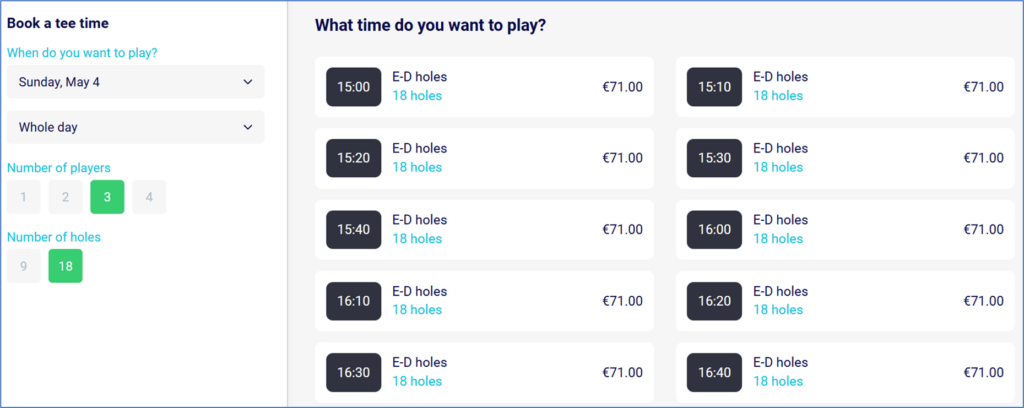Book the 15:10 tee time
The width and height of the screenshot is (1024, 408).
coord(714,87)
